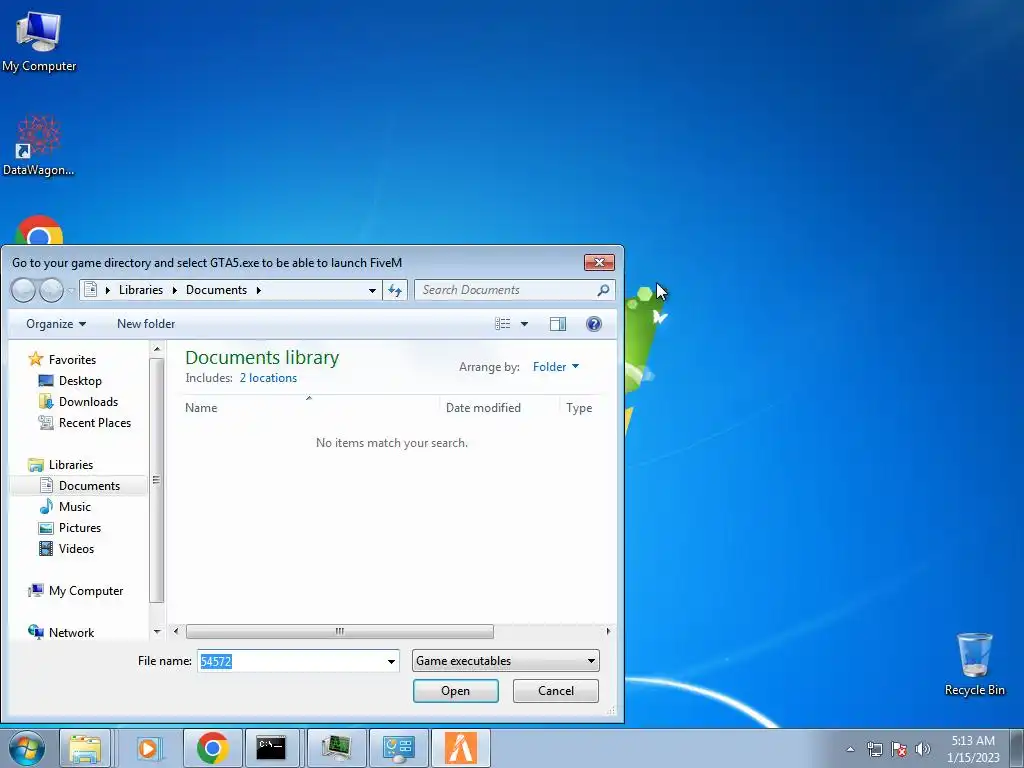This screenshot has width=1024, height=768.
Task: Open the 2 locations link
Action: [268, 378]
